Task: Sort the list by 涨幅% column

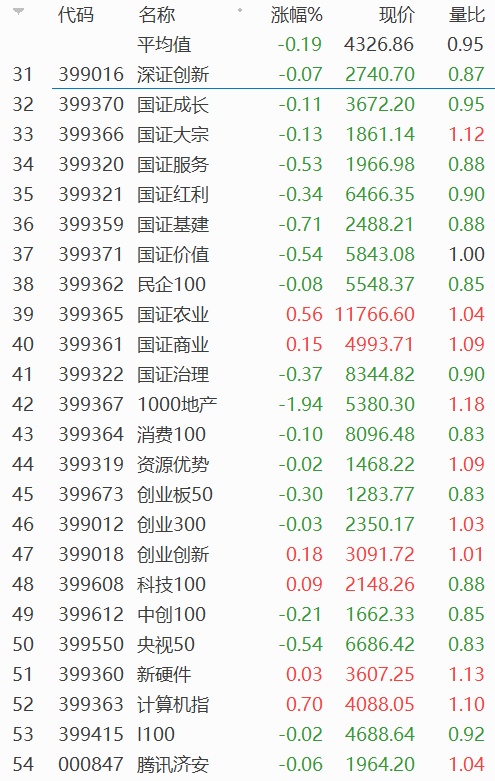Action: 297,15
